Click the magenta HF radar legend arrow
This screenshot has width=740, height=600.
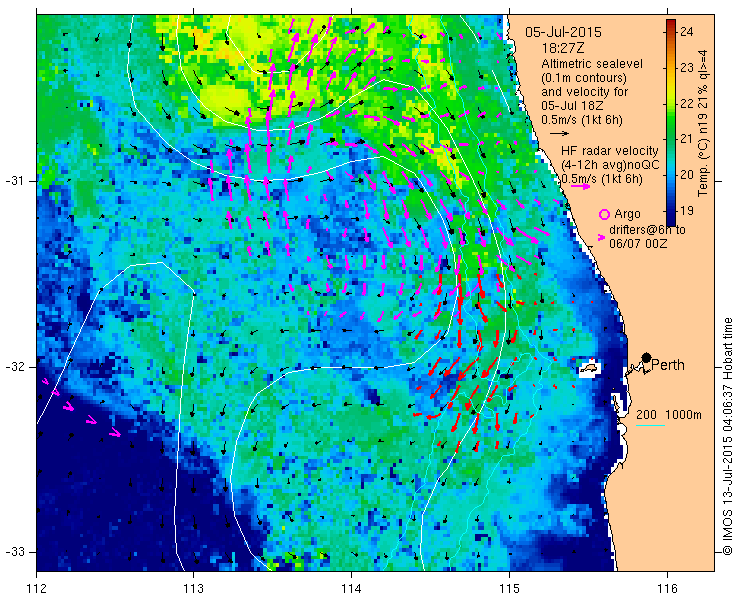[x=580, y=186]
